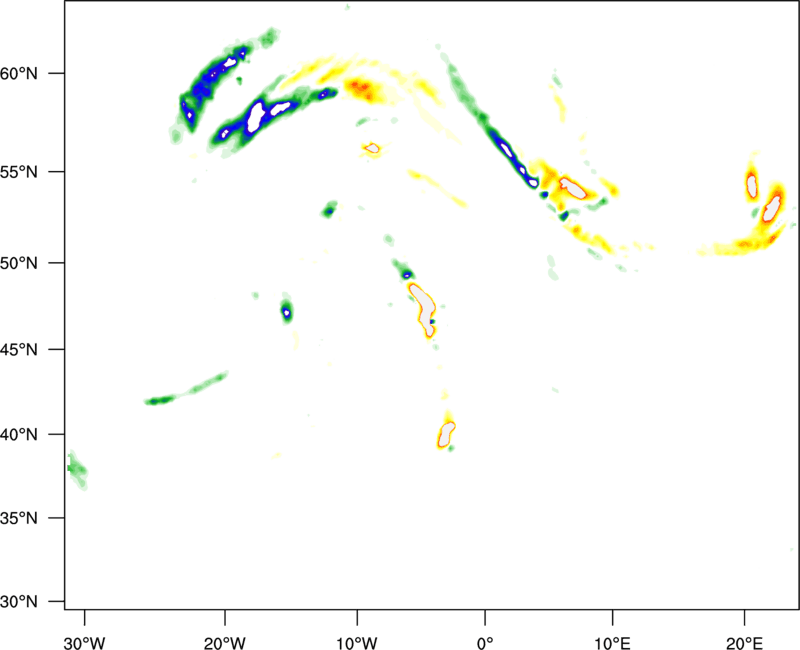Screen dimensions: 800x650
Task: Click the thin green streak near 42°N, 25°W
Action: [x=186, y=390]
